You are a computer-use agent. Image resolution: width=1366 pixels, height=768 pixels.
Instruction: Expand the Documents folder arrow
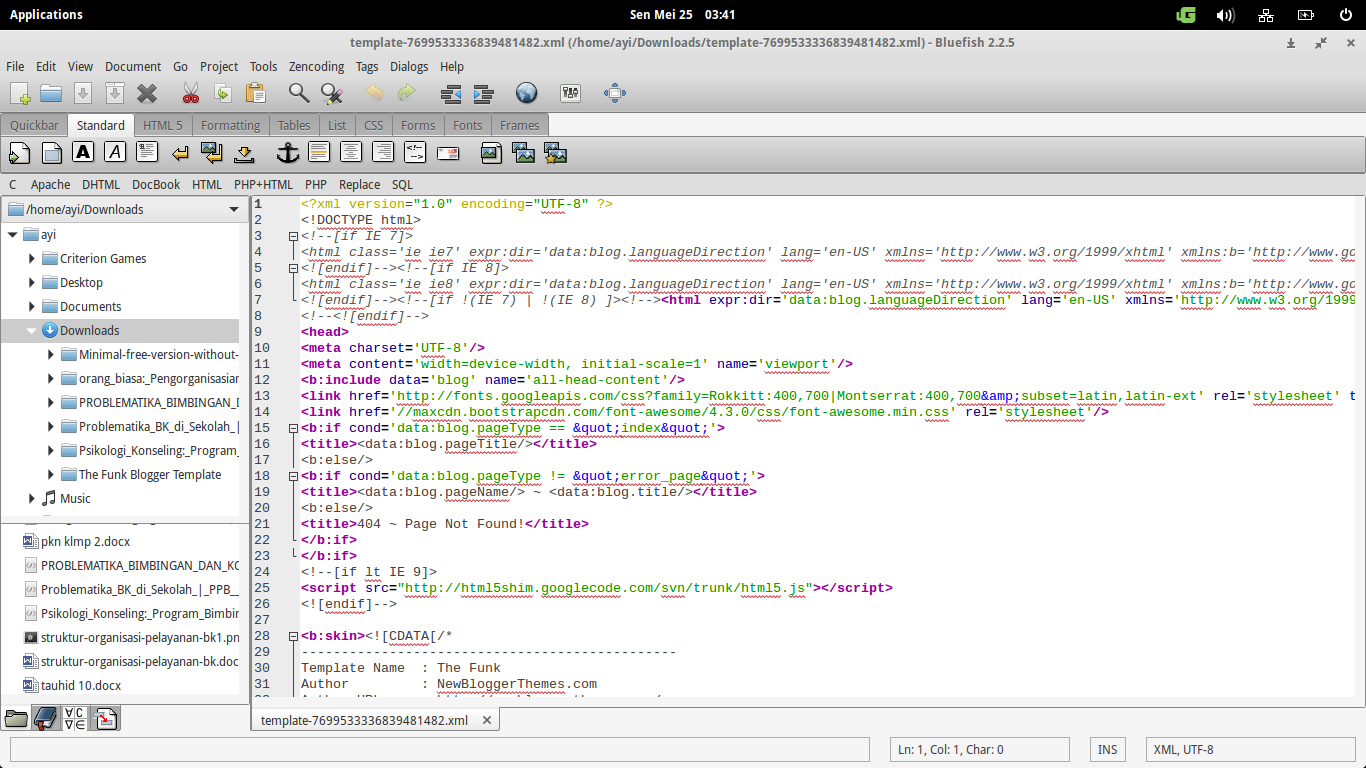click(33, 307)
